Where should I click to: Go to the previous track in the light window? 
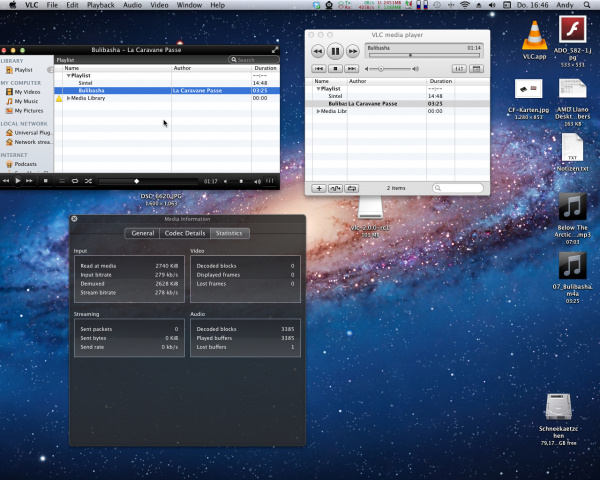[319, 69]
